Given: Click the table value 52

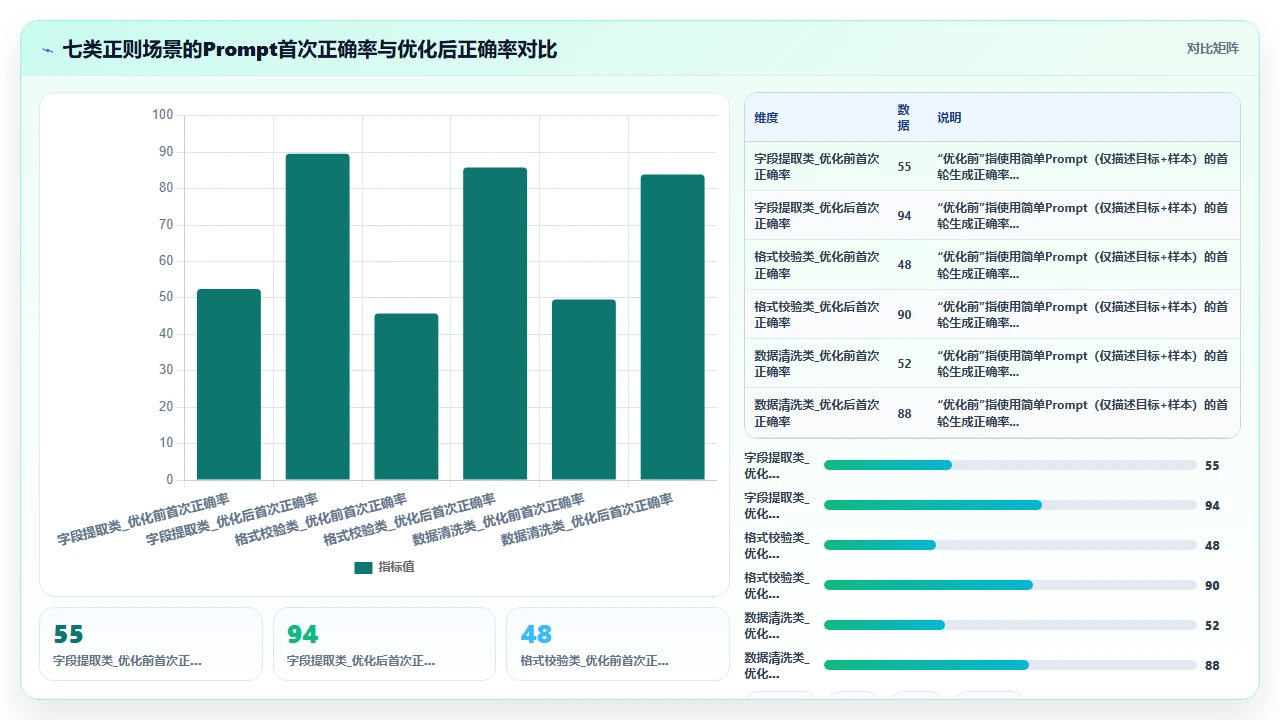Looking at the screenshot, I should pos(904,364).
